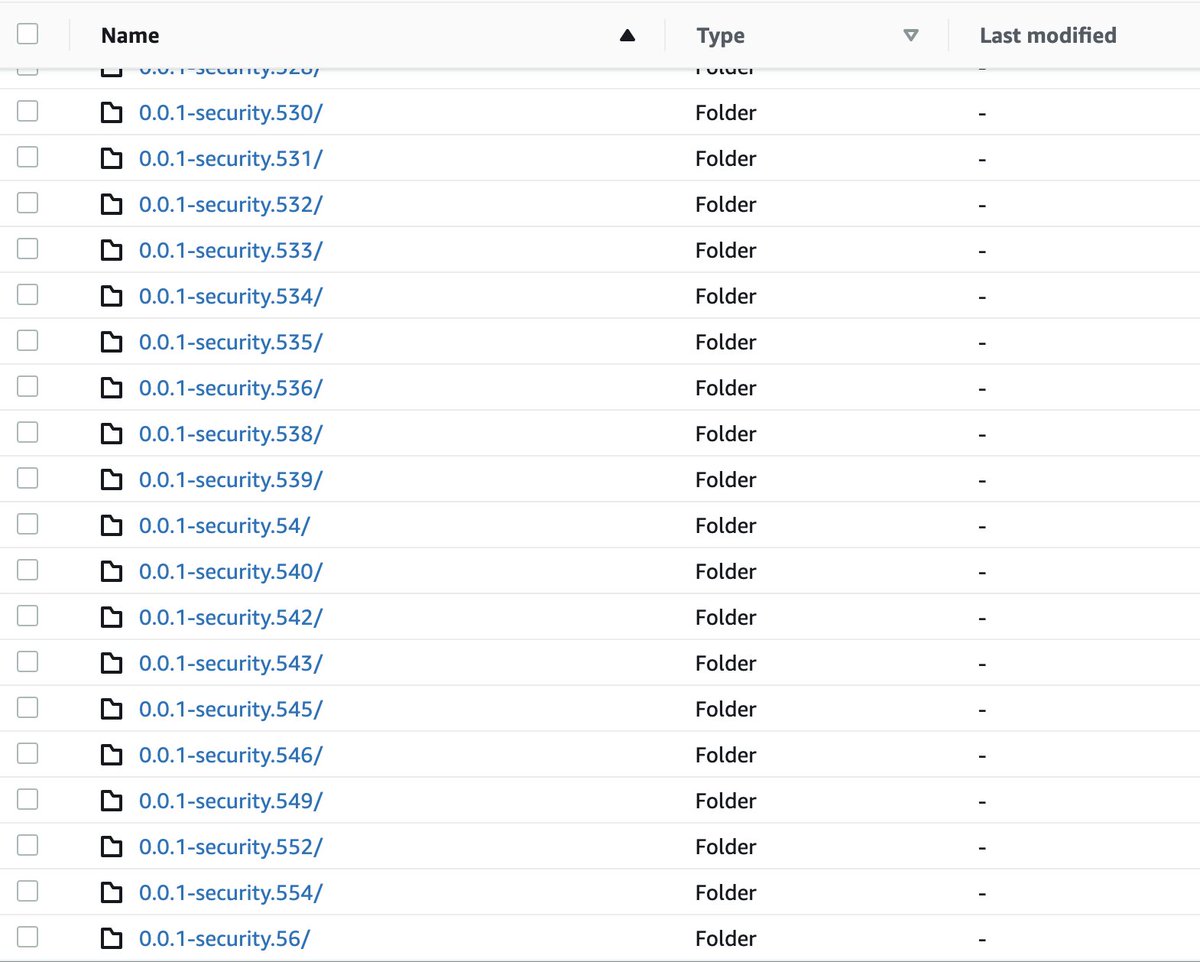Click folder icon of 0.0.1-security.54/
Screen dimensions: 1200x962
(112, 526)
